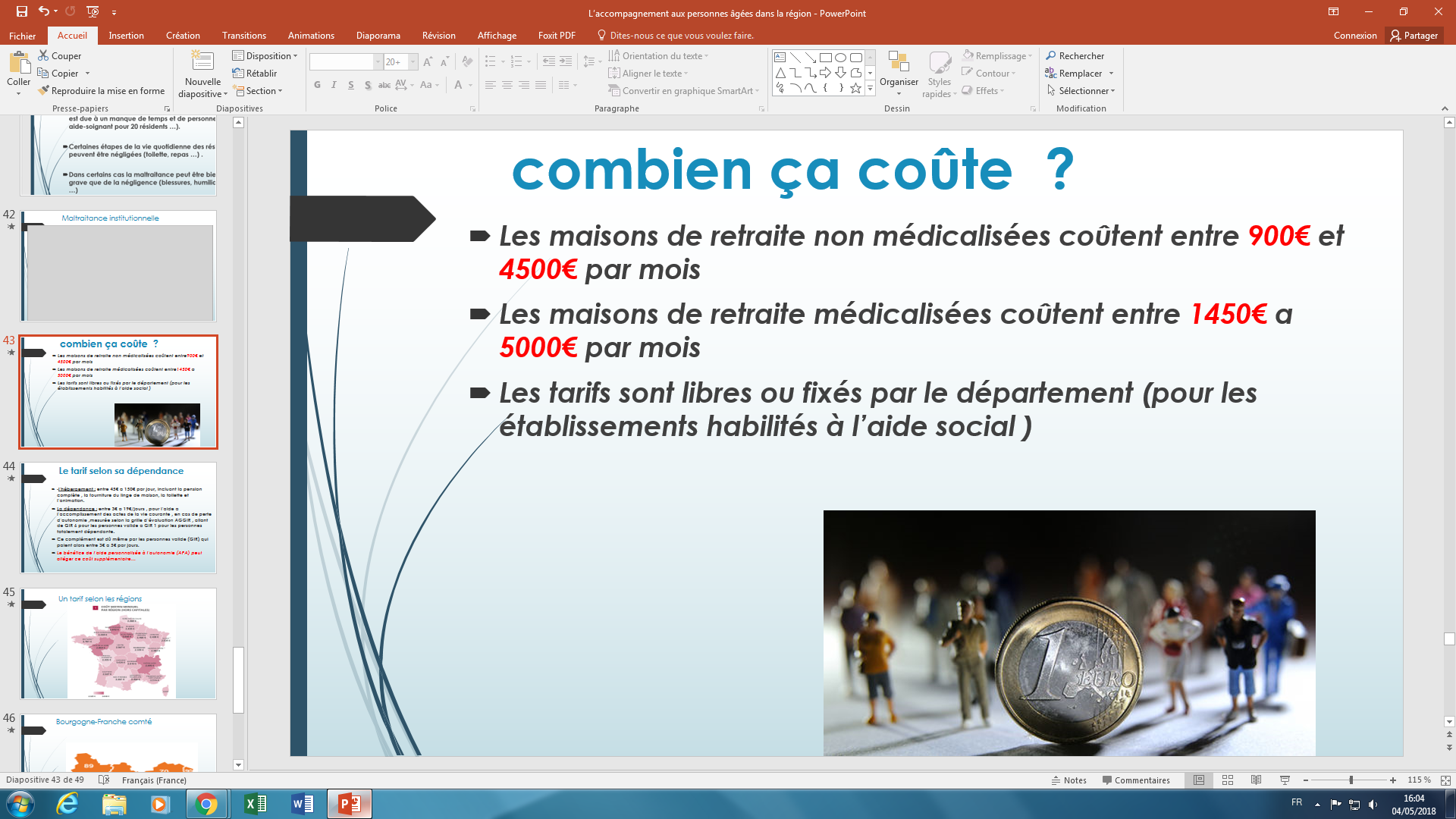Click the numbered list icon
Image resolution: width=1456 pixels, height=819 pixels.
516,62
